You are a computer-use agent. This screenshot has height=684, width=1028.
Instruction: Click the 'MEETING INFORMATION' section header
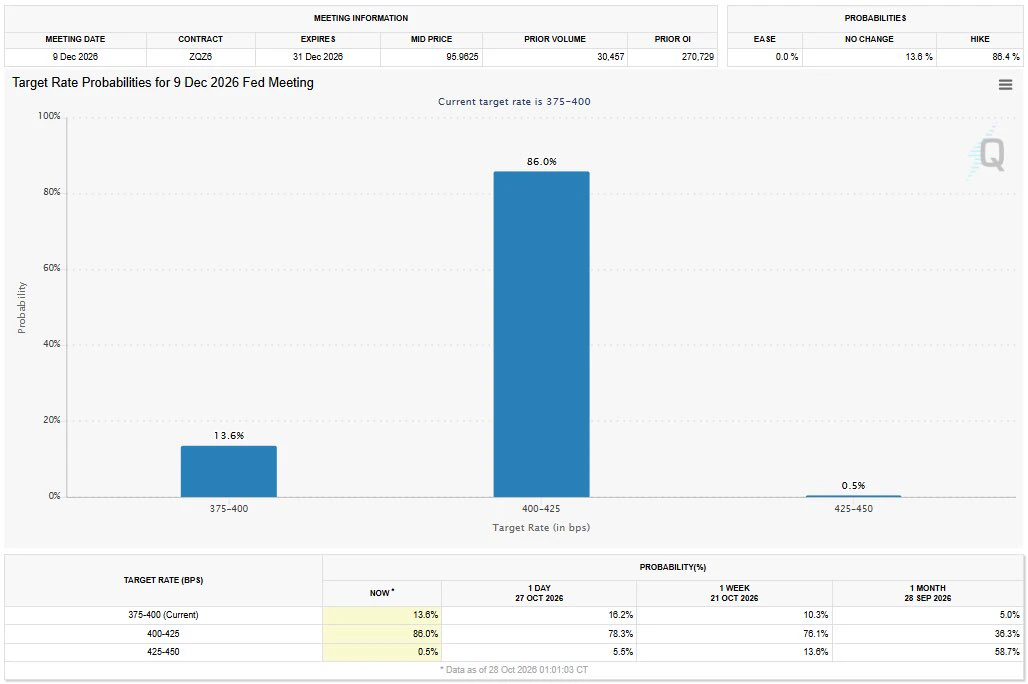pyautogui.click(x=361, y=18)
